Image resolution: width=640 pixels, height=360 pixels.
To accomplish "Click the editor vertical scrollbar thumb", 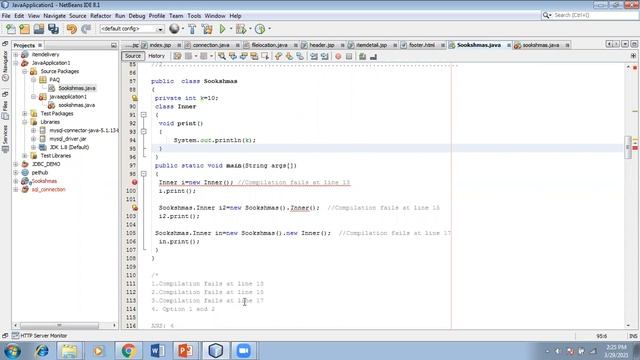I will [628, 147].
